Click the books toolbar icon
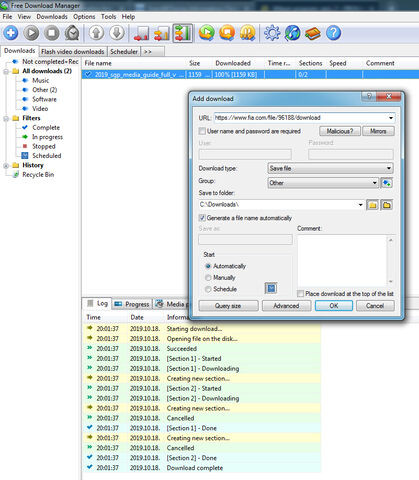The image size is (419, 480). 313,33
